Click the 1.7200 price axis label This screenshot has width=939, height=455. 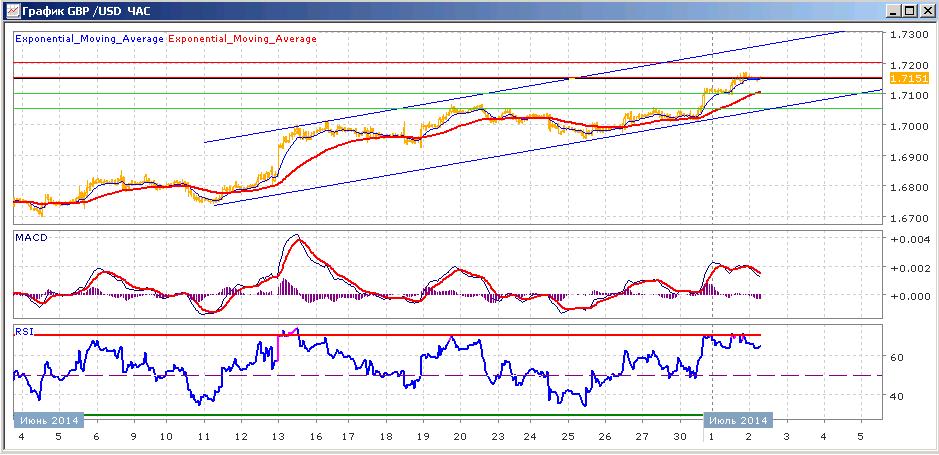[x=909, y=65]
